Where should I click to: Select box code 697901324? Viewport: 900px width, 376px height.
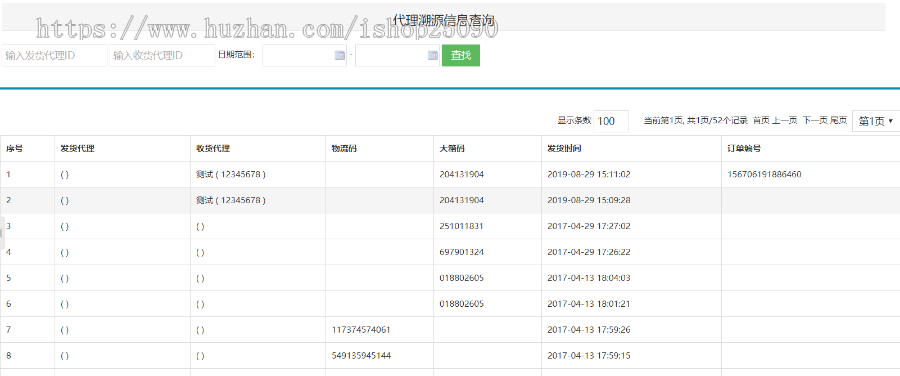click(461, 252)
